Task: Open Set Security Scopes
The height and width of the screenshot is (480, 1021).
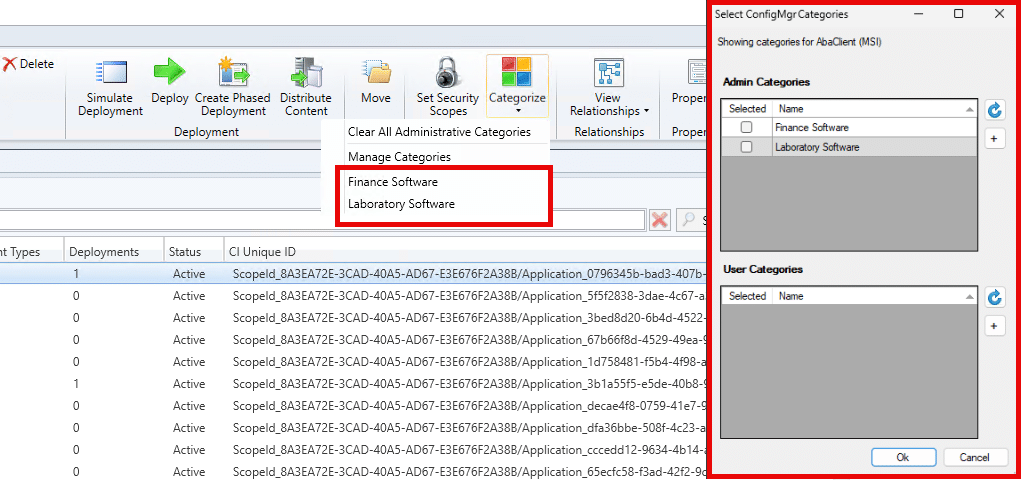Action: pos(447,73)
